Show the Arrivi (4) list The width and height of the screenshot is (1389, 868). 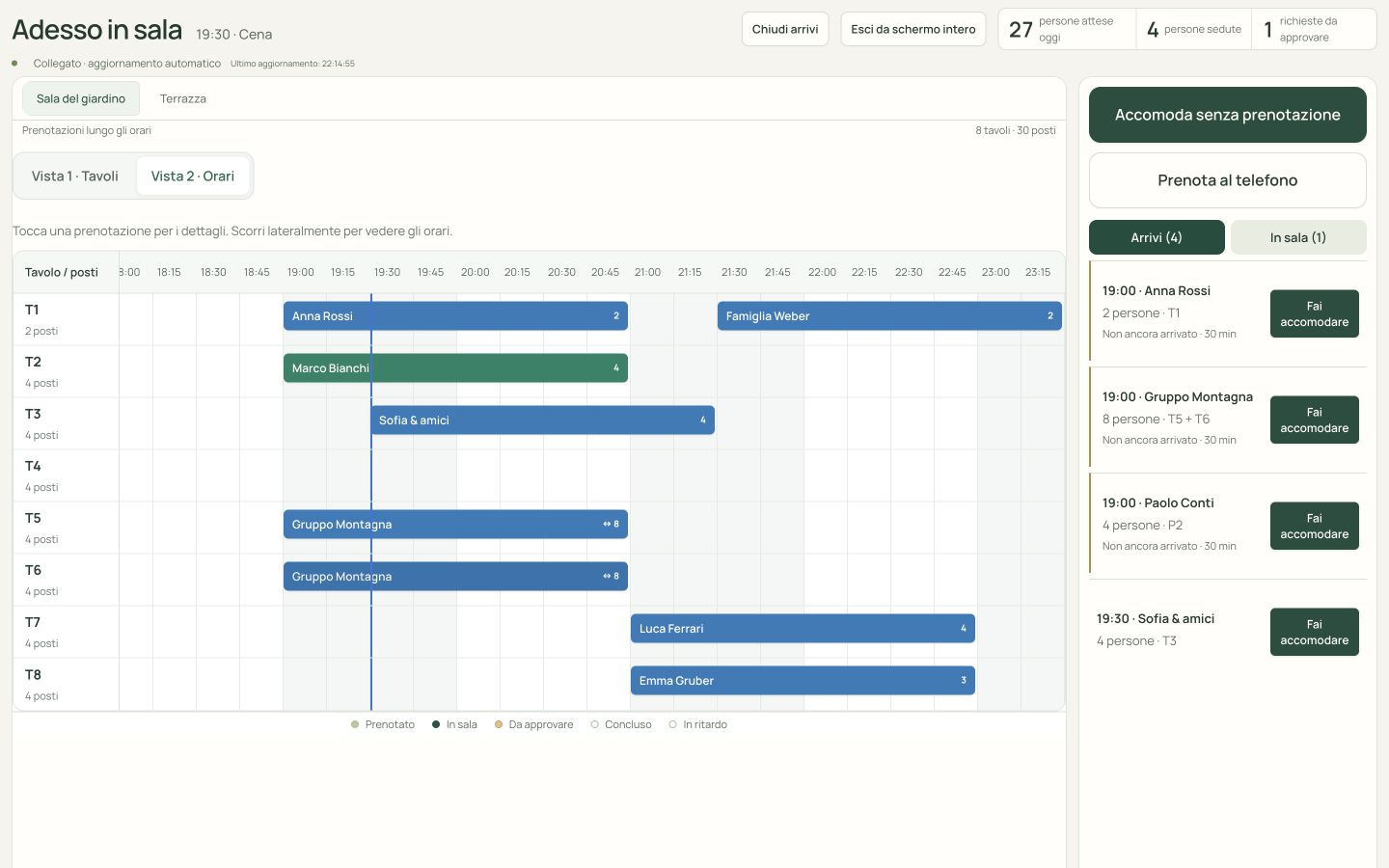pos(1157,237)
